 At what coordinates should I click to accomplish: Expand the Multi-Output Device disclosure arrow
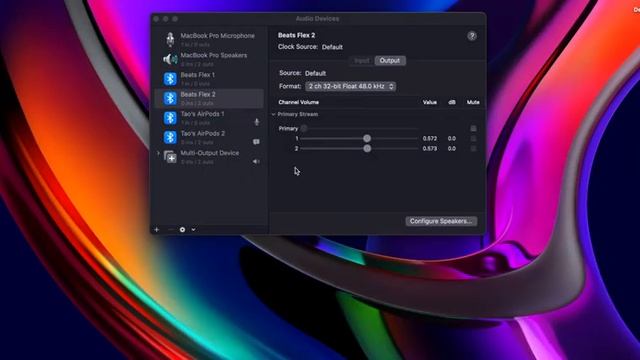[x=158, y=153]
